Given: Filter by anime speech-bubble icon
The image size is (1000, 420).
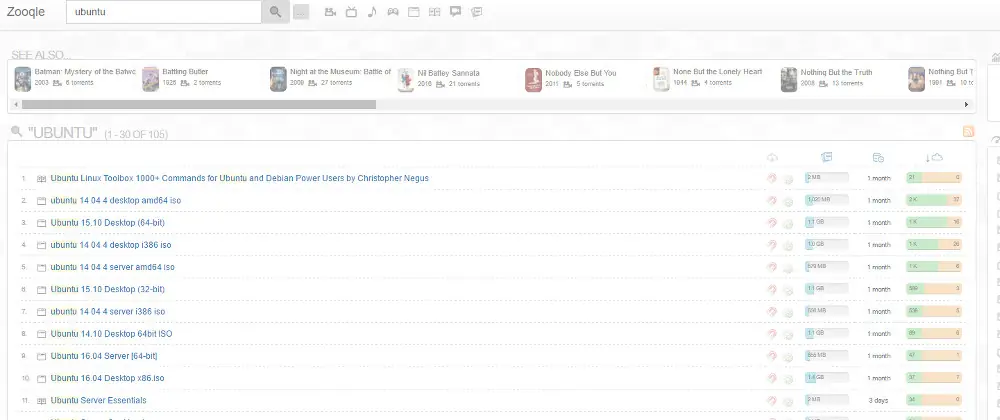Looking at the screenshot, I should click(455, 11).
